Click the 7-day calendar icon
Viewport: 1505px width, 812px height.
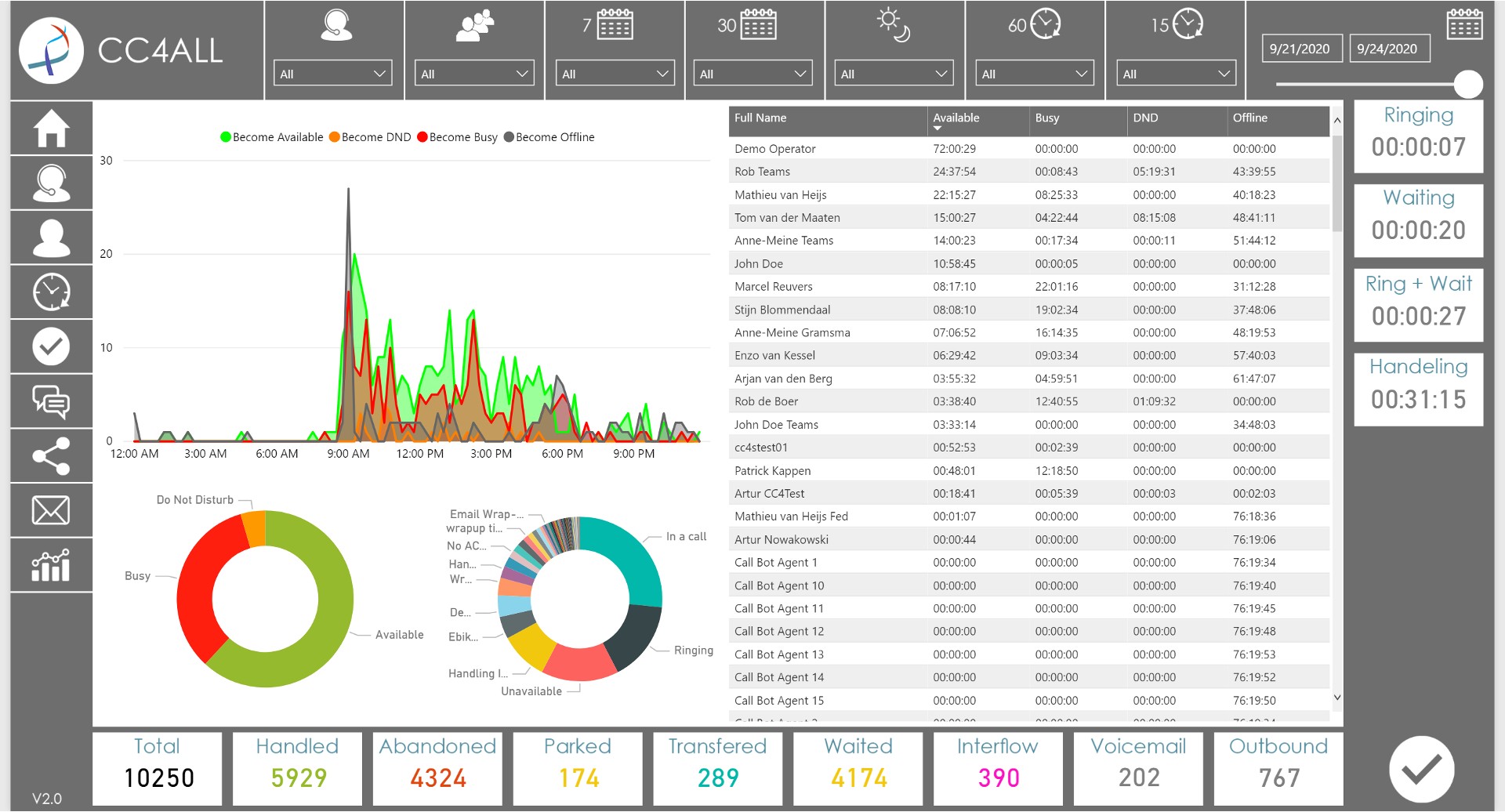click(x=615, y=24)
